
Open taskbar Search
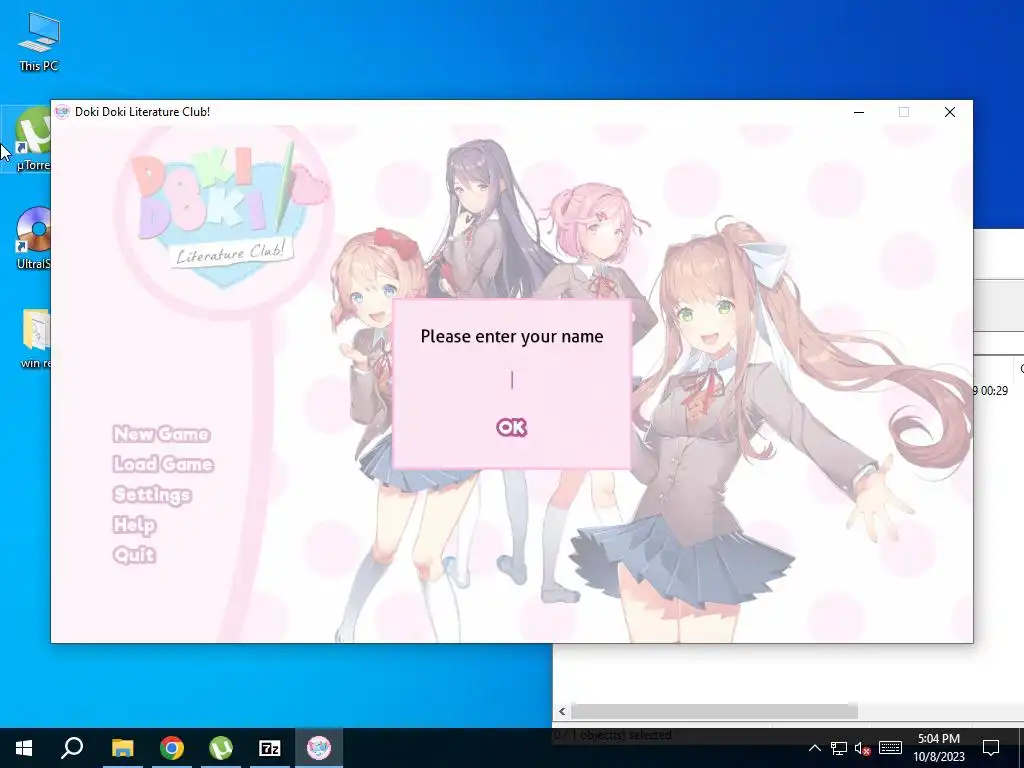72,748
